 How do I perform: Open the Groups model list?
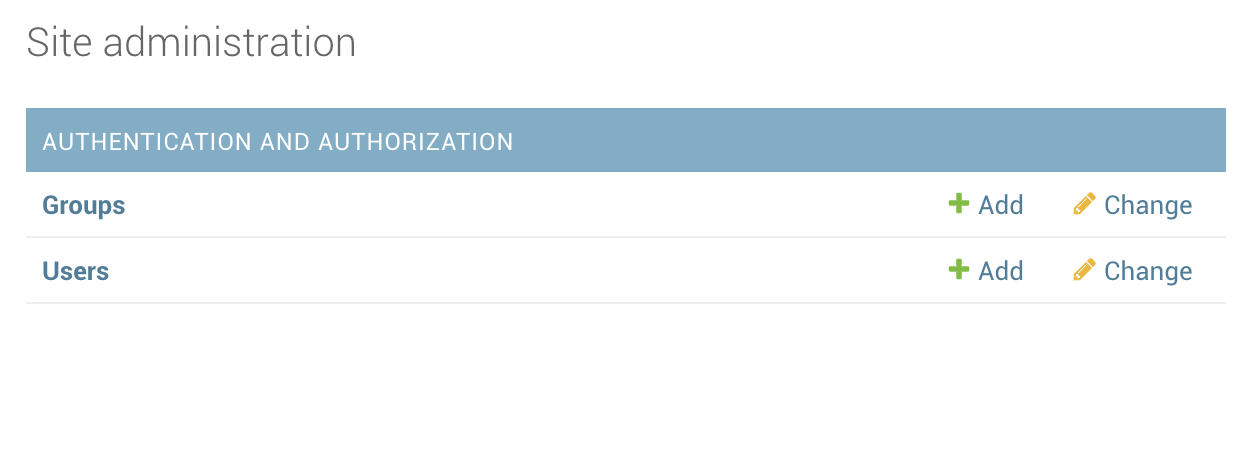point(84,205)
